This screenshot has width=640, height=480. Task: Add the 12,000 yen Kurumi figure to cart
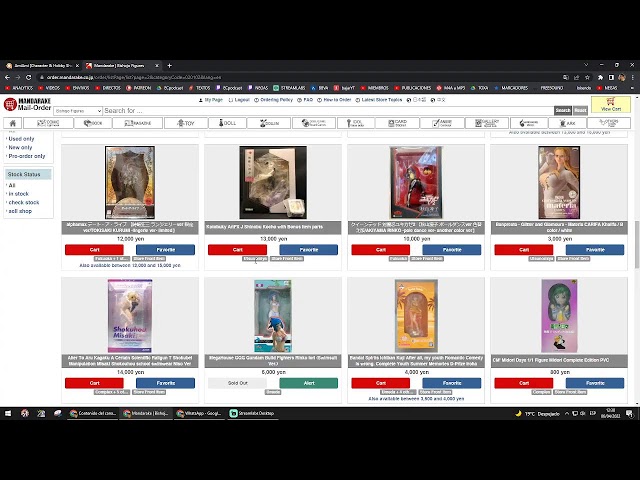(x=94, y=250)
